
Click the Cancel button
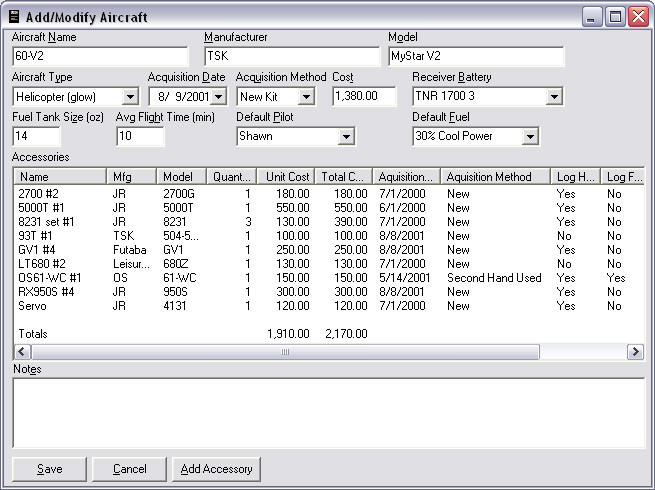[129, 469]
